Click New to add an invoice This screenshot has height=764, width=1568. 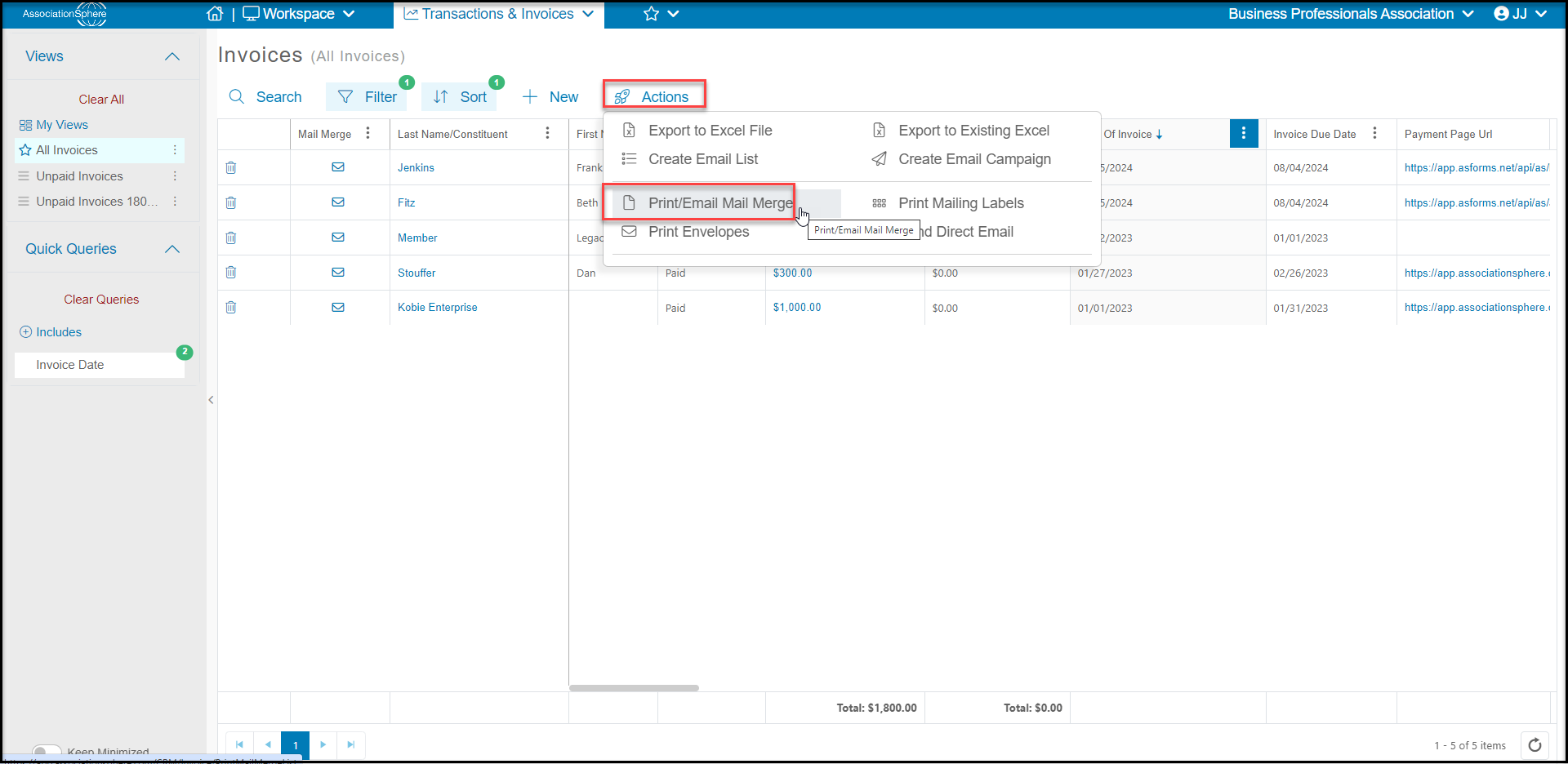click(550, 97)
